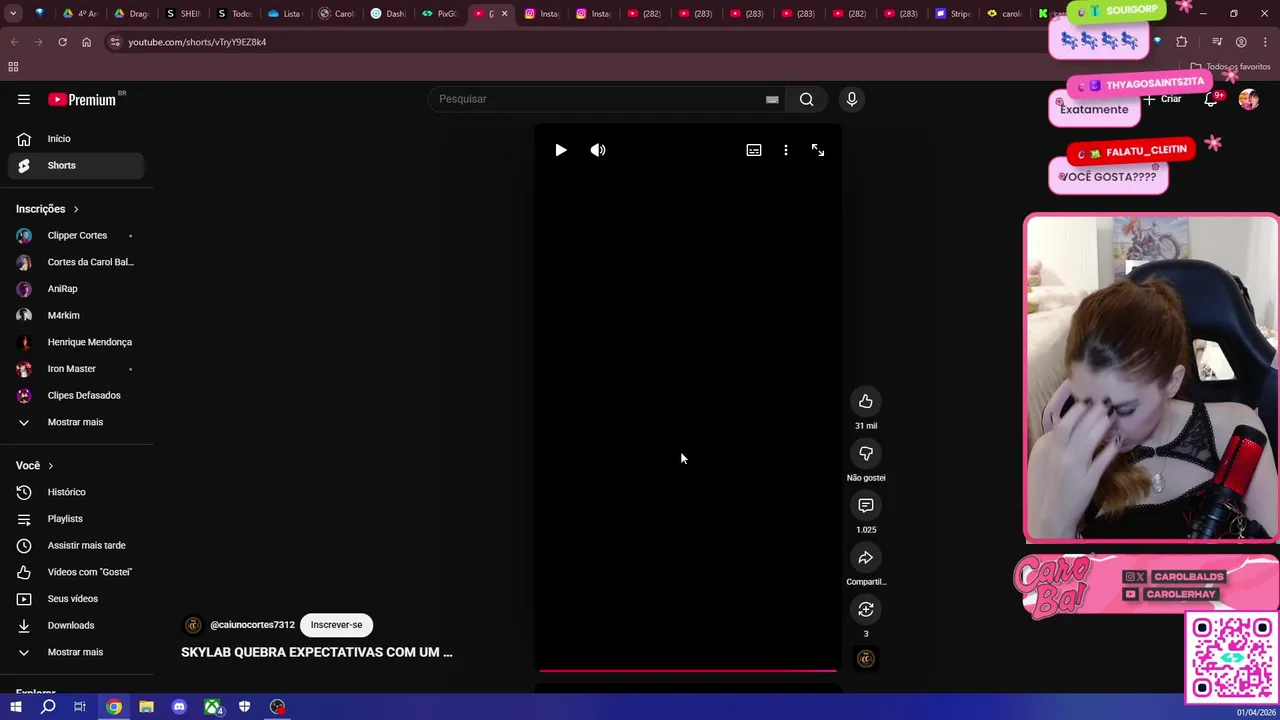The image size is (1280, 720).
Task: Navigate back in Chrome
Action: point(14,42)
